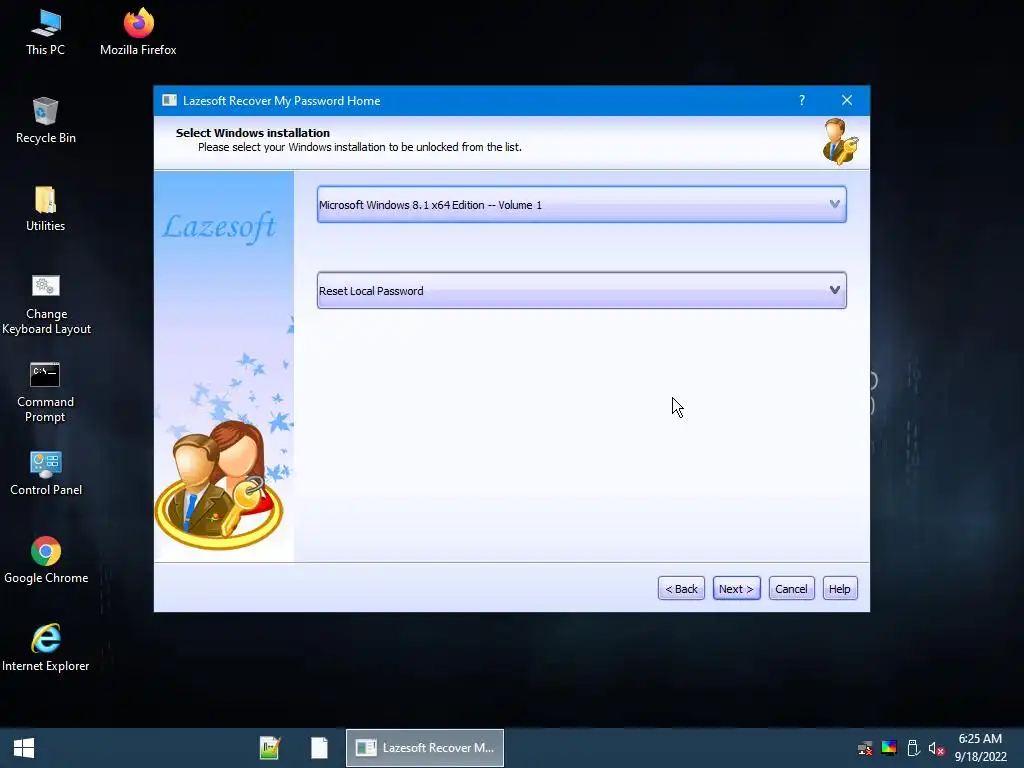
Task: Close the Lazesoft Recover My Password window
Action: (x=847, y=100)
